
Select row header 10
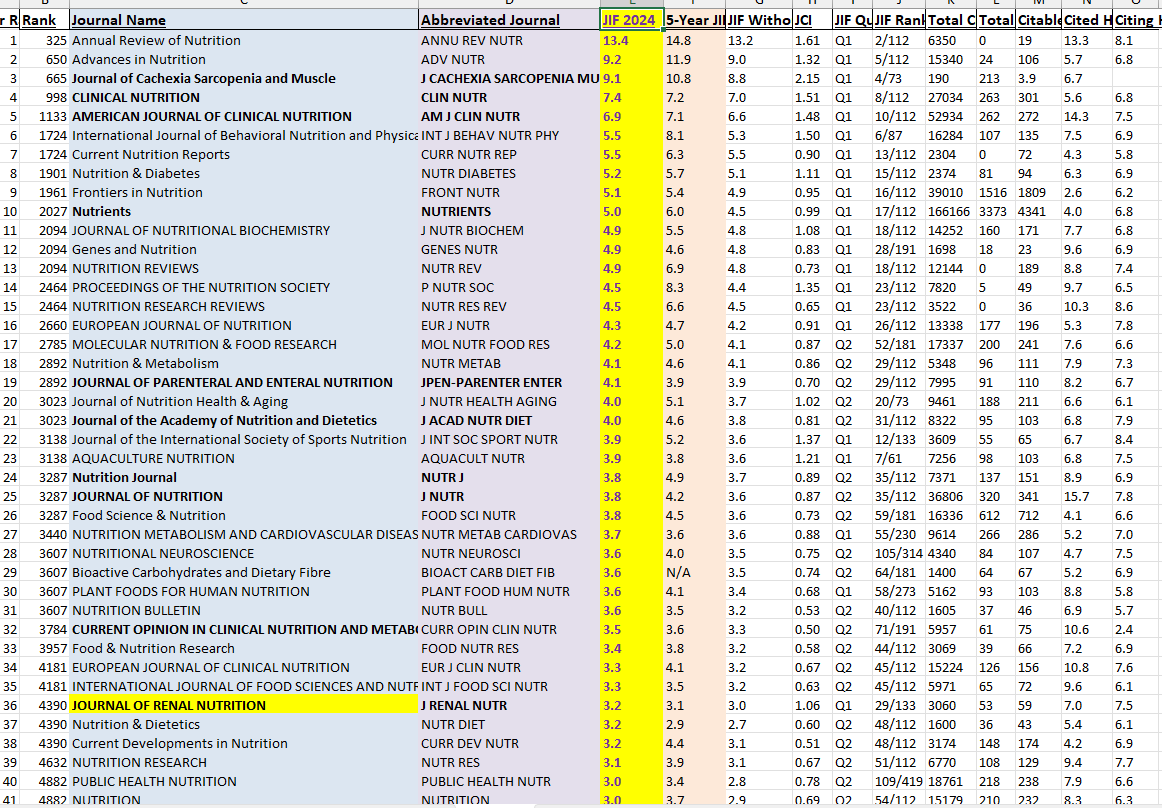click(10, 211)
